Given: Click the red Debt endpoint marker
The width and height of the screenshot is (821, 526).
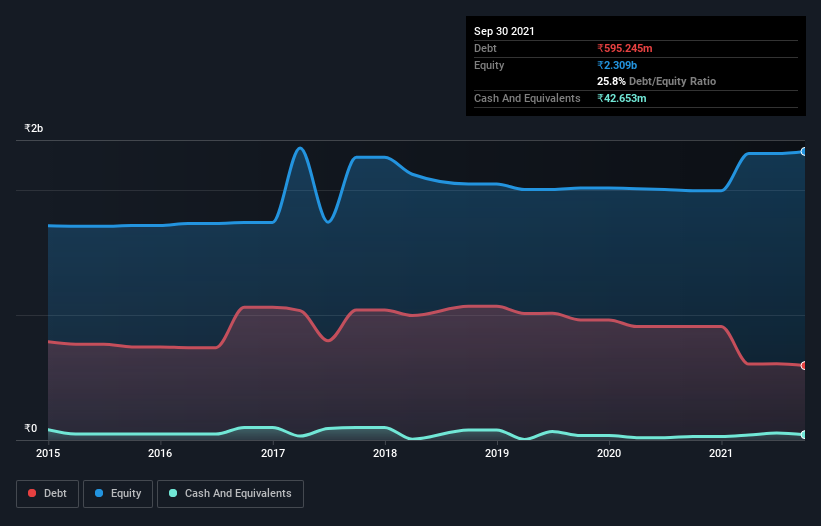Looking at the screenshot, I should 804,365.
